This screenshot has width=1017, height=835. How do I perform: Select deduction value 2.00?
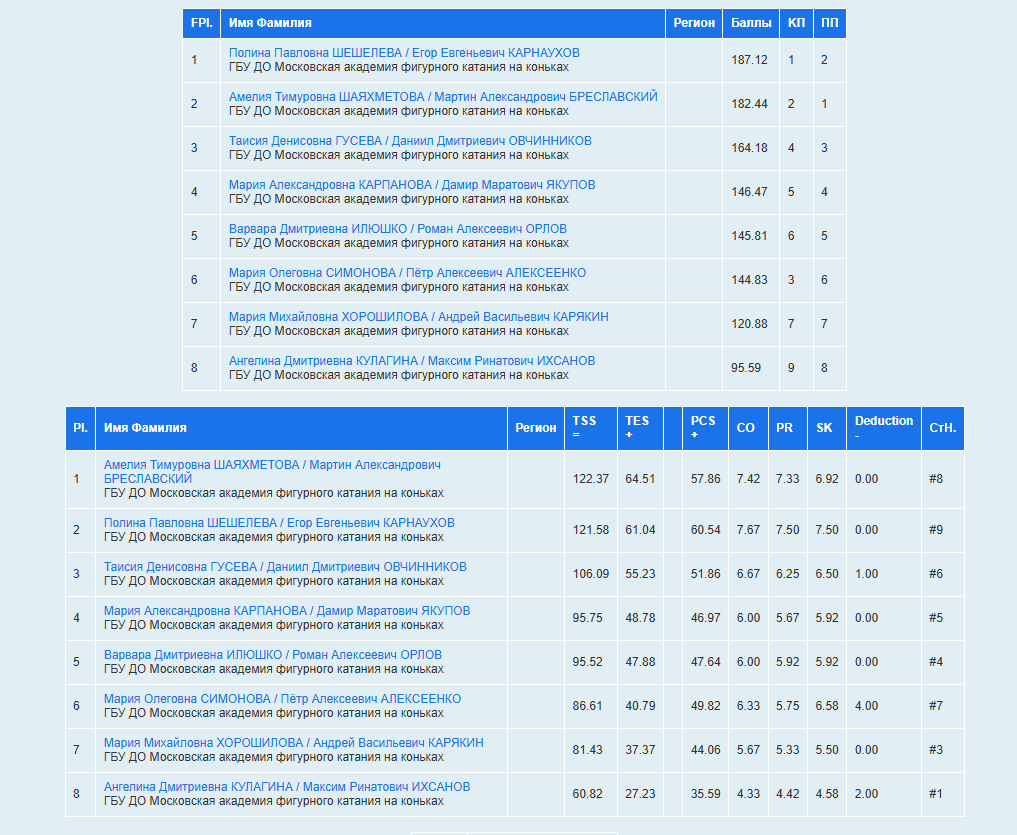pos(867,794)
